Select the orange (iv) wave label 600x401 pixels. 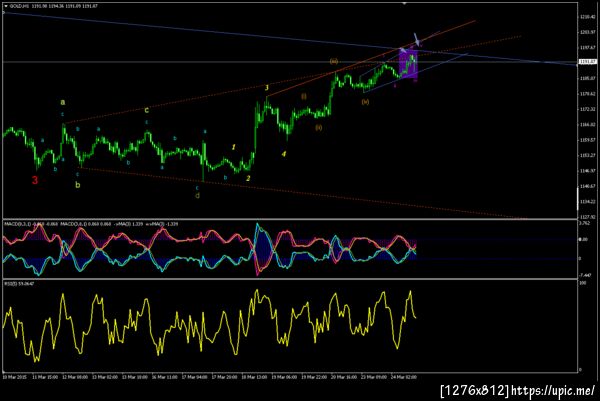[365, 102]
